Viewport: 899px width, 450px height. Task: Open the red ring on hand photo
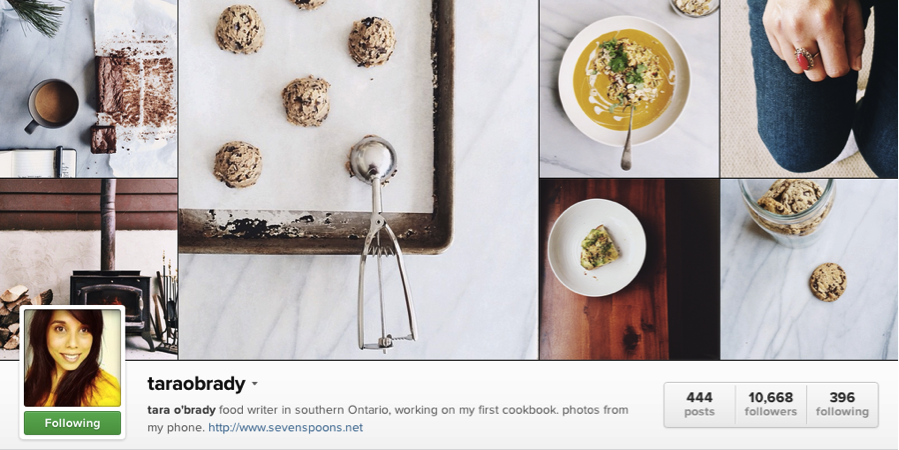pyautogui.click(x=809, y=88)
